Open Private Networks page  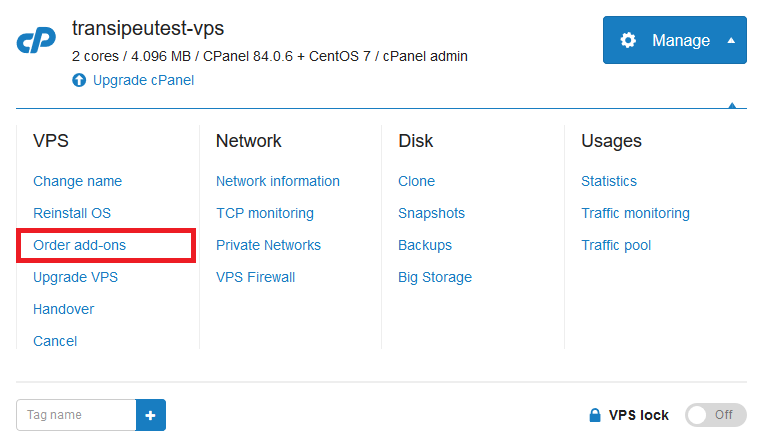click(x=268, y=245)
